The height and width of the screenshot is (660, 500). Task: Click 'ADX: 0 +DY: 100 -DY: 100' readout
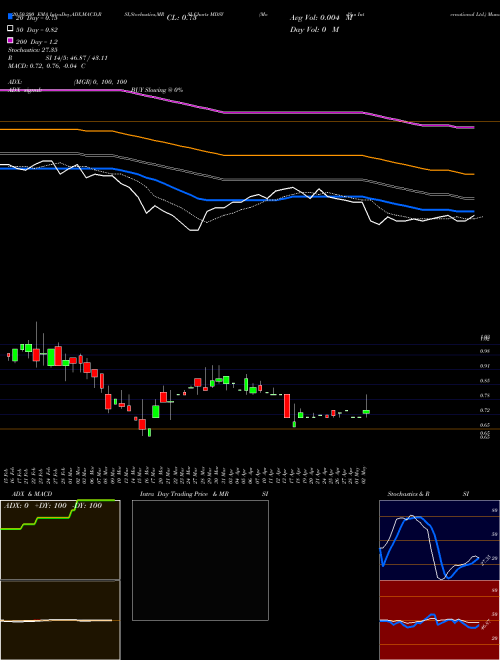coord(53,506)
